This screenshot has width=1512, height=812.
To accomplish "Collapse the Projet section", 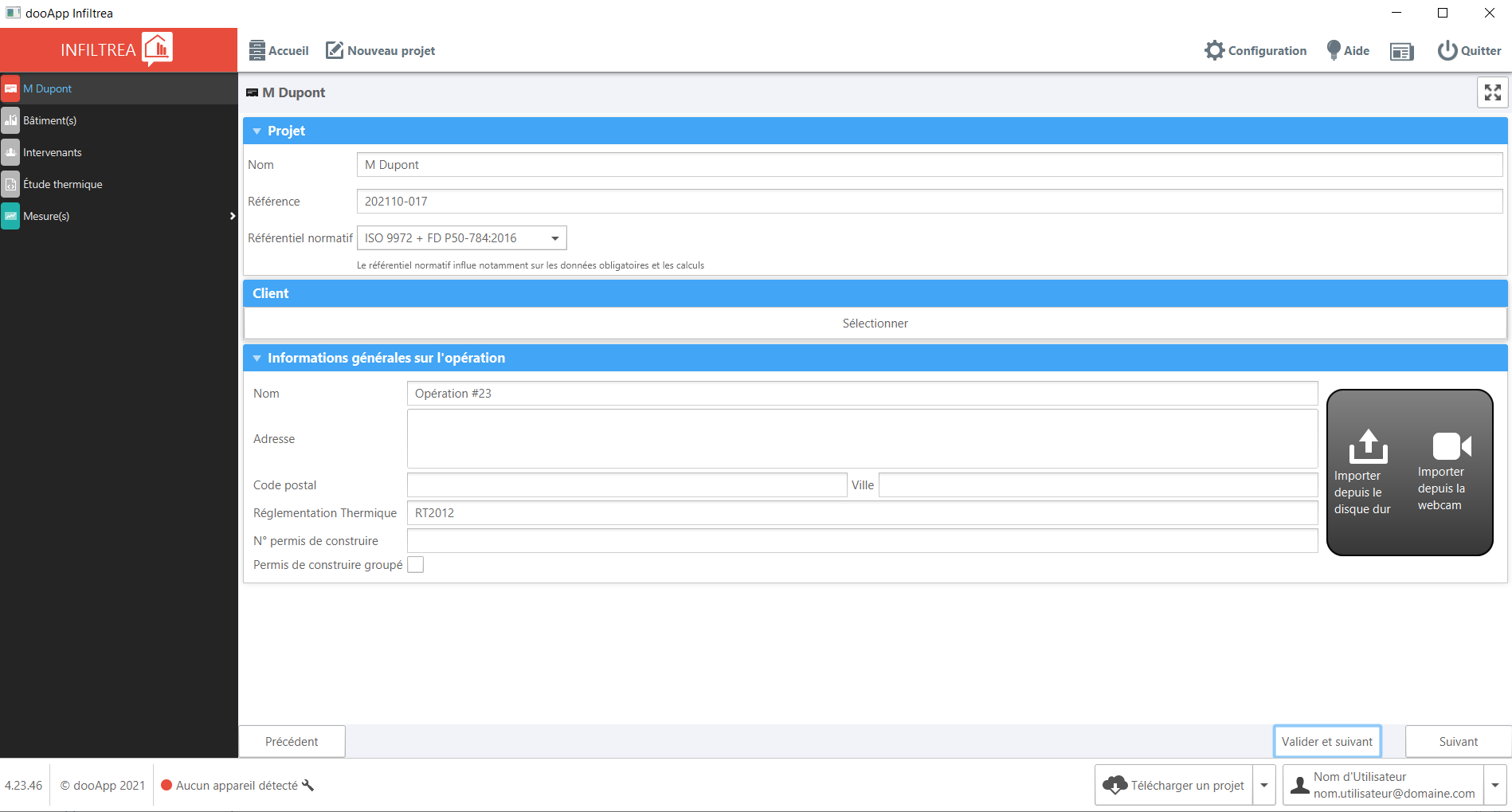I will point(257,131).
